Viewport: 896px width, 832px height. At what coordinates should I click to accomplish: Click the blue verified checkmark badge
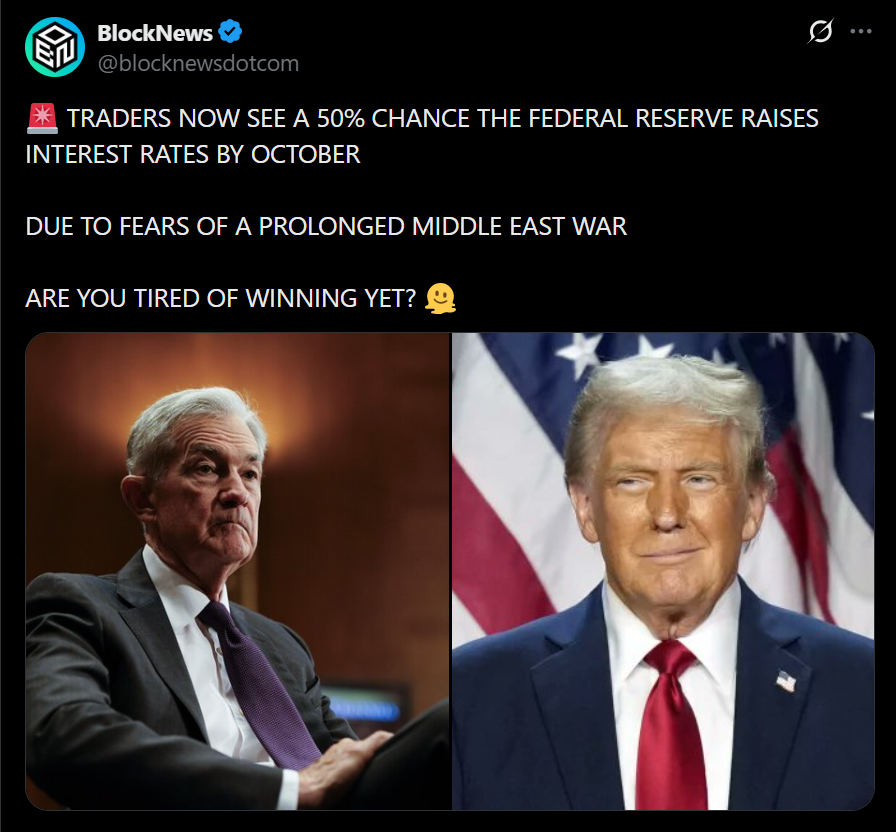(230, 31)
